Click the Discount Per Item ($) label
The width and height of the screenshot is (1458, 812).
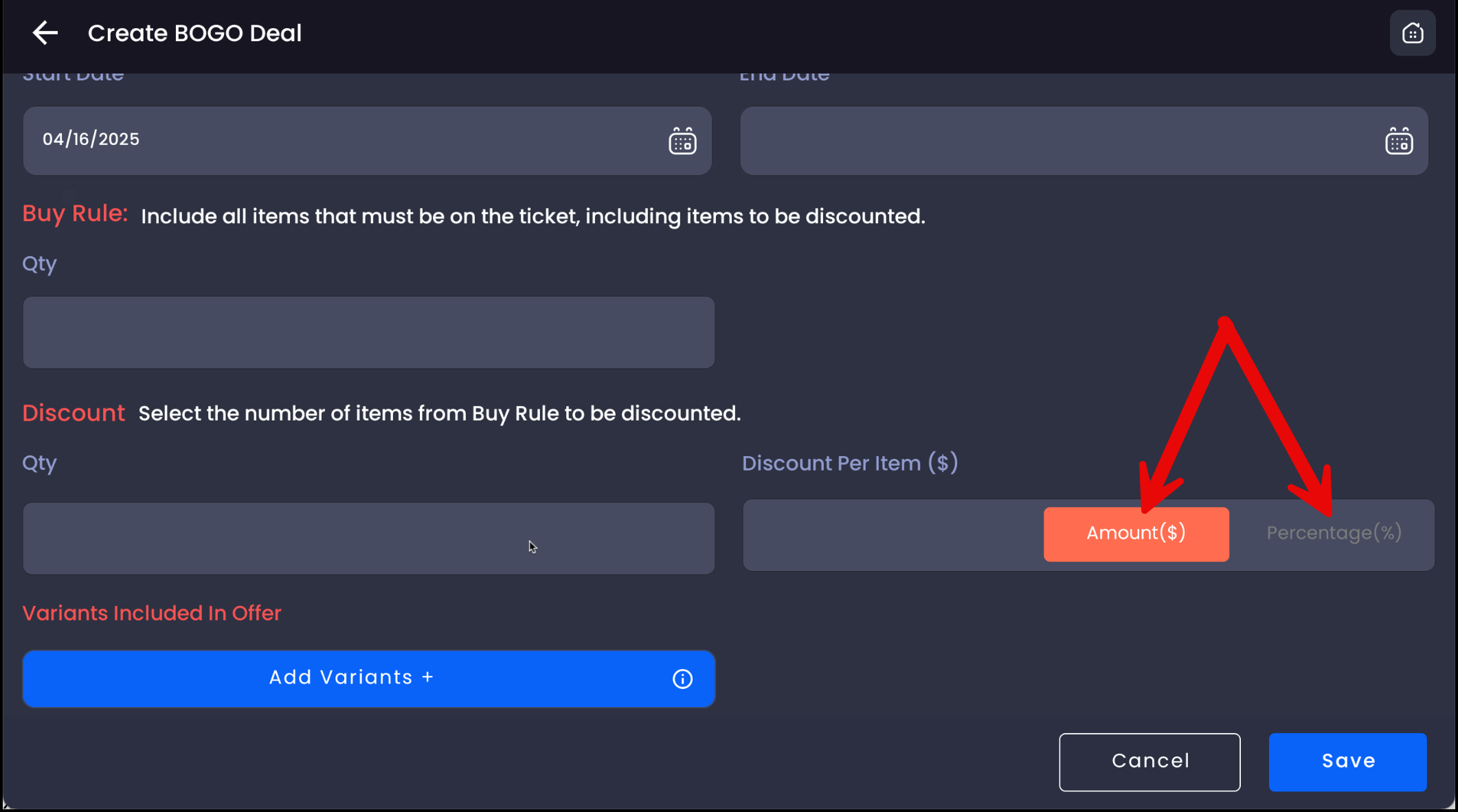pos(850,463)
